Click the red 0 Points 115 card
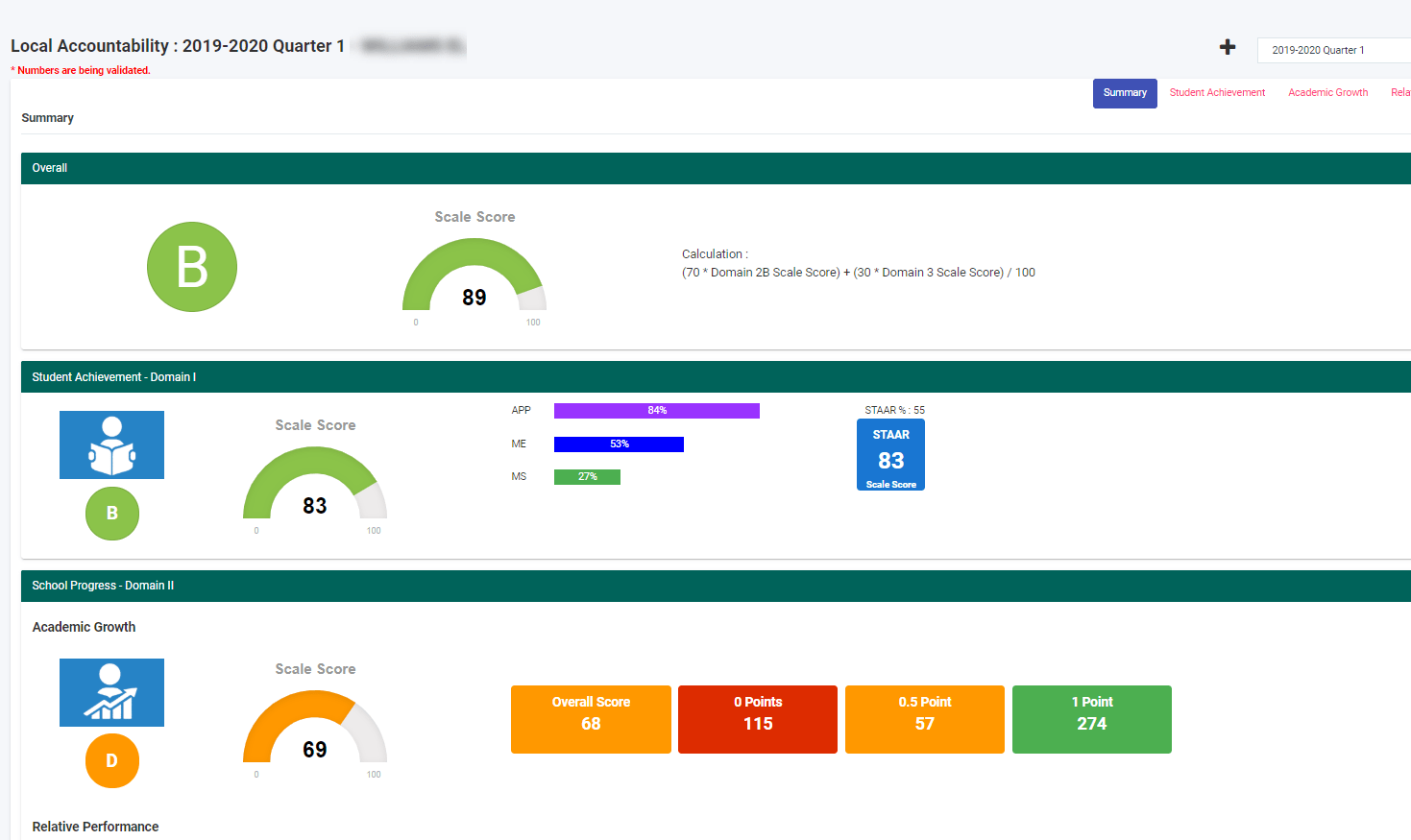This screenshot has height=840, width=1411. coord(758,719)
